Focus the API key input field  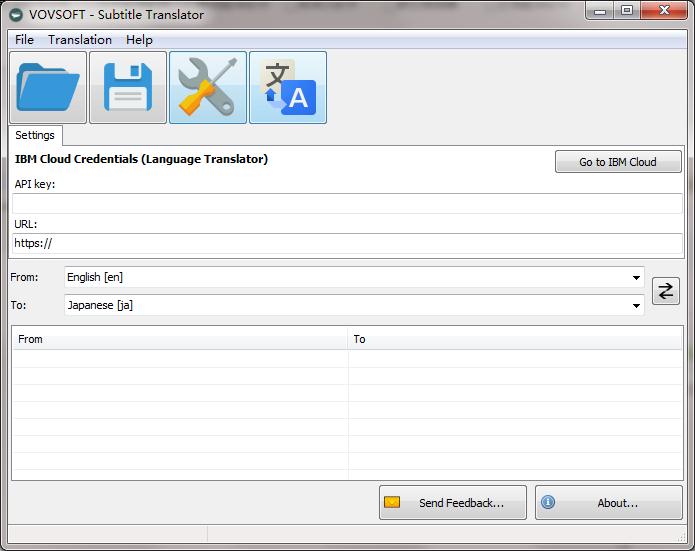[346, 204]
